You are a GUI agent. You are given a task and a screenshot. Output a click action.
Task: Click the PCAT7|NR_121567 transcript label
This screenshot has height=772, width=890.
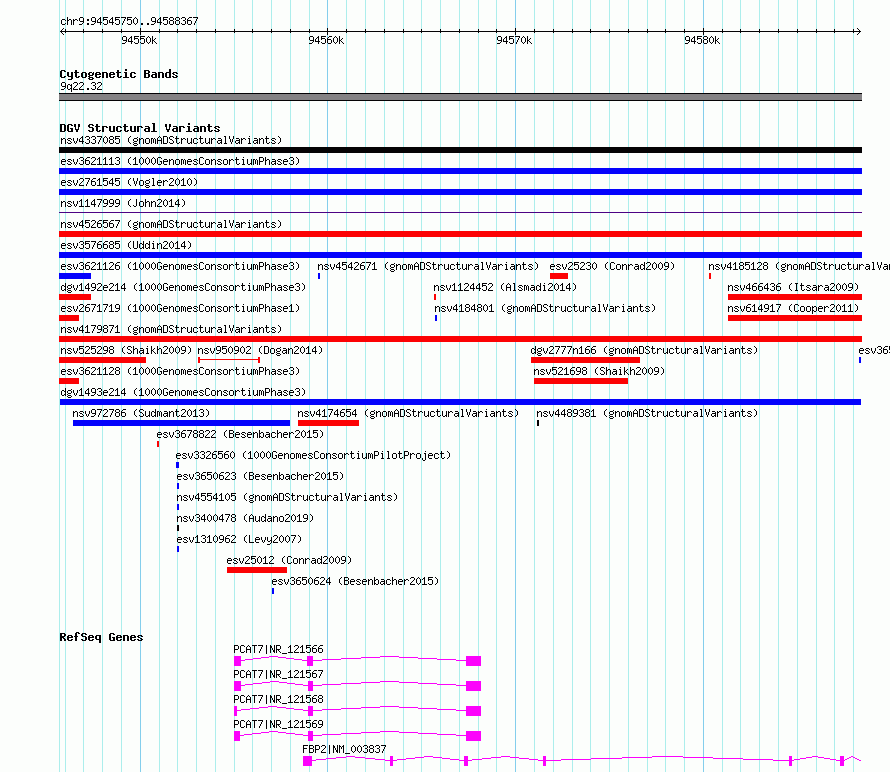(278, 674)
